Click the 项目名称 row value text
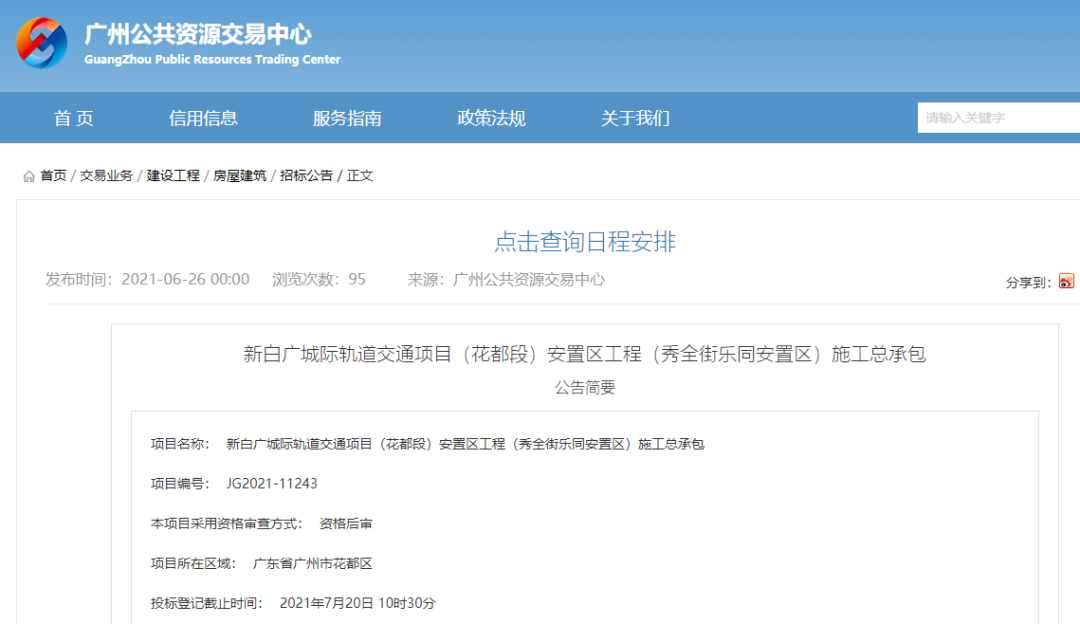Viewport: 1080px width, 624px height. click(x=465, y=444)
